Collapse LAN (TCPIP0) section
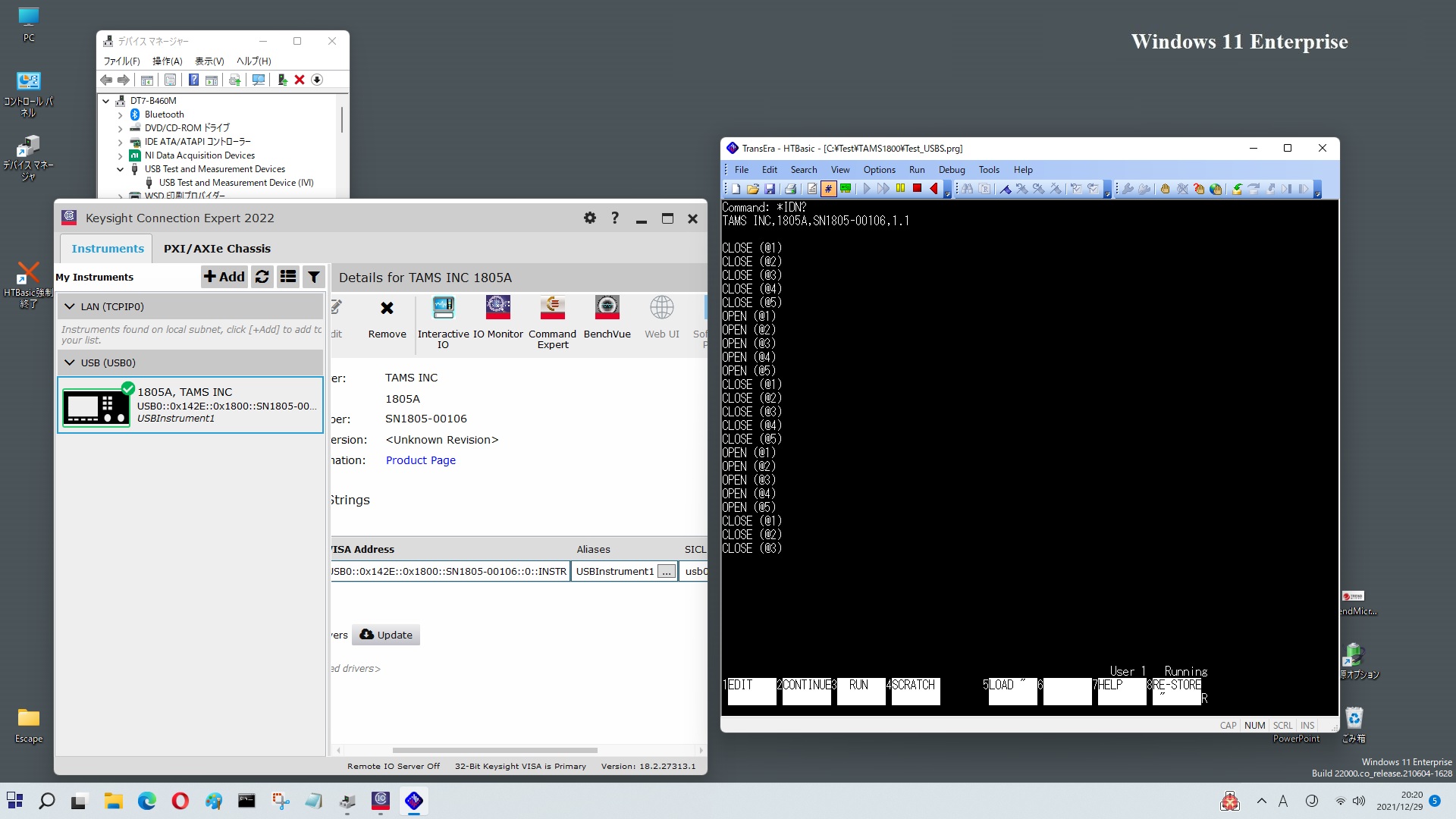 click(x=70, y=306)
